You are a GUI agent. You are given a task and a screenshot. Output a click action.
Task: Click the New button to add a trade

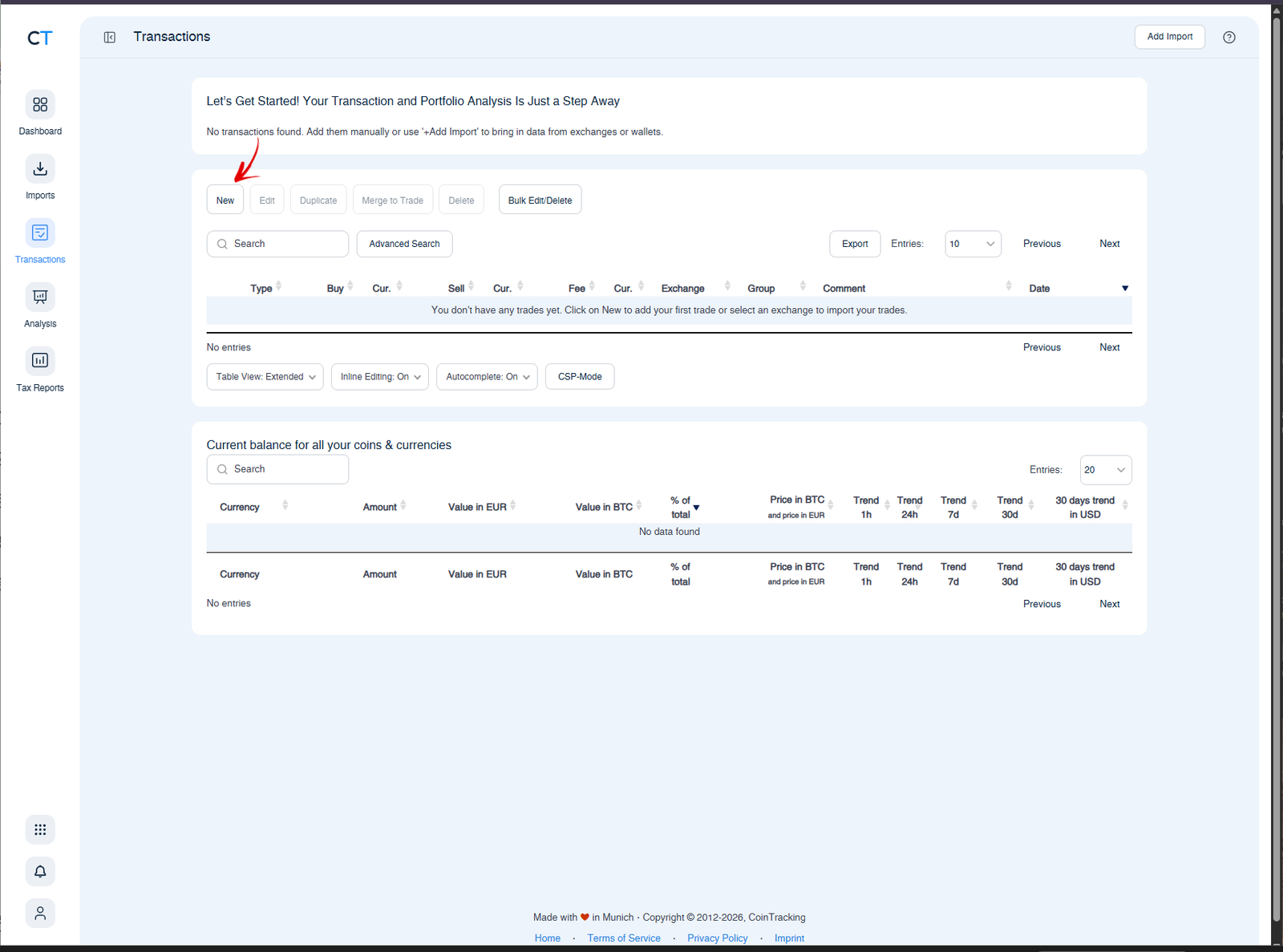coord(225,200)
